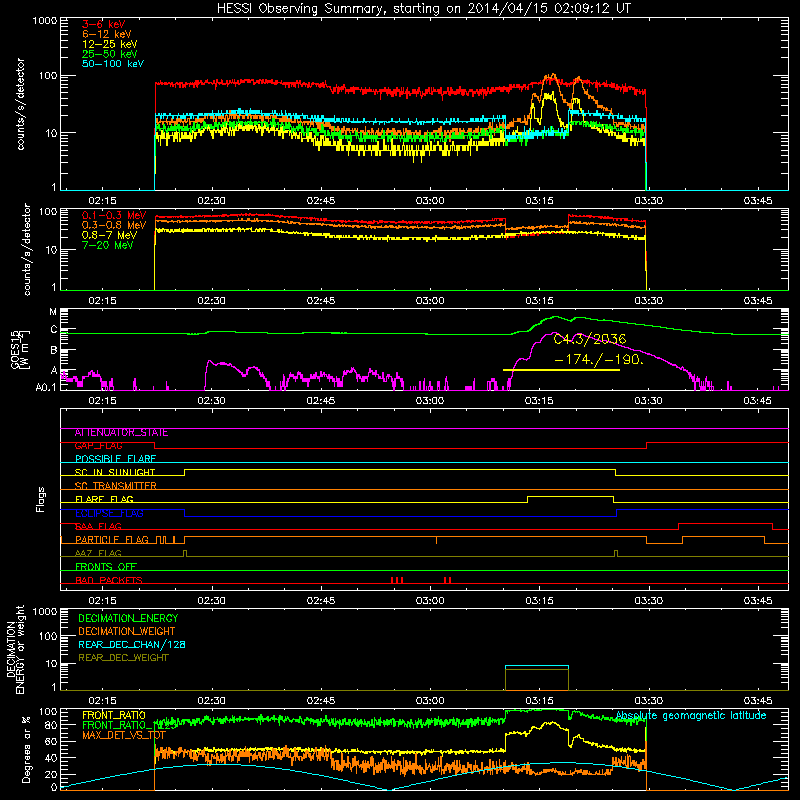Click the MAX_DET_VS_TOT legend label
The height and width of the screenshot is (800, 800).
click(x=124, y=735)
